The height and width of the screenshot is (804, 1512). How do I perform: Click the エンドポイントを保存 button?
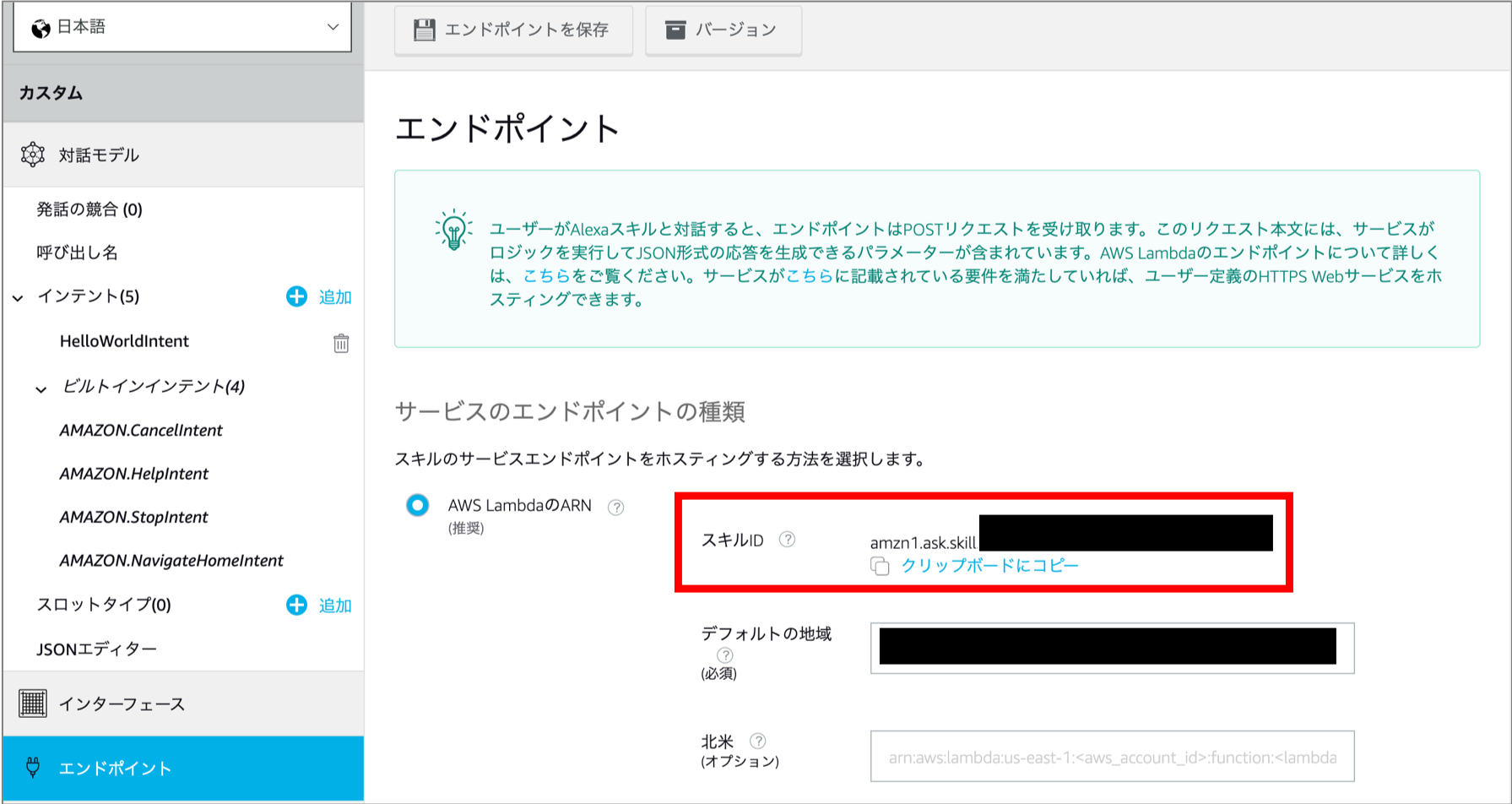(x=513, y=30)
